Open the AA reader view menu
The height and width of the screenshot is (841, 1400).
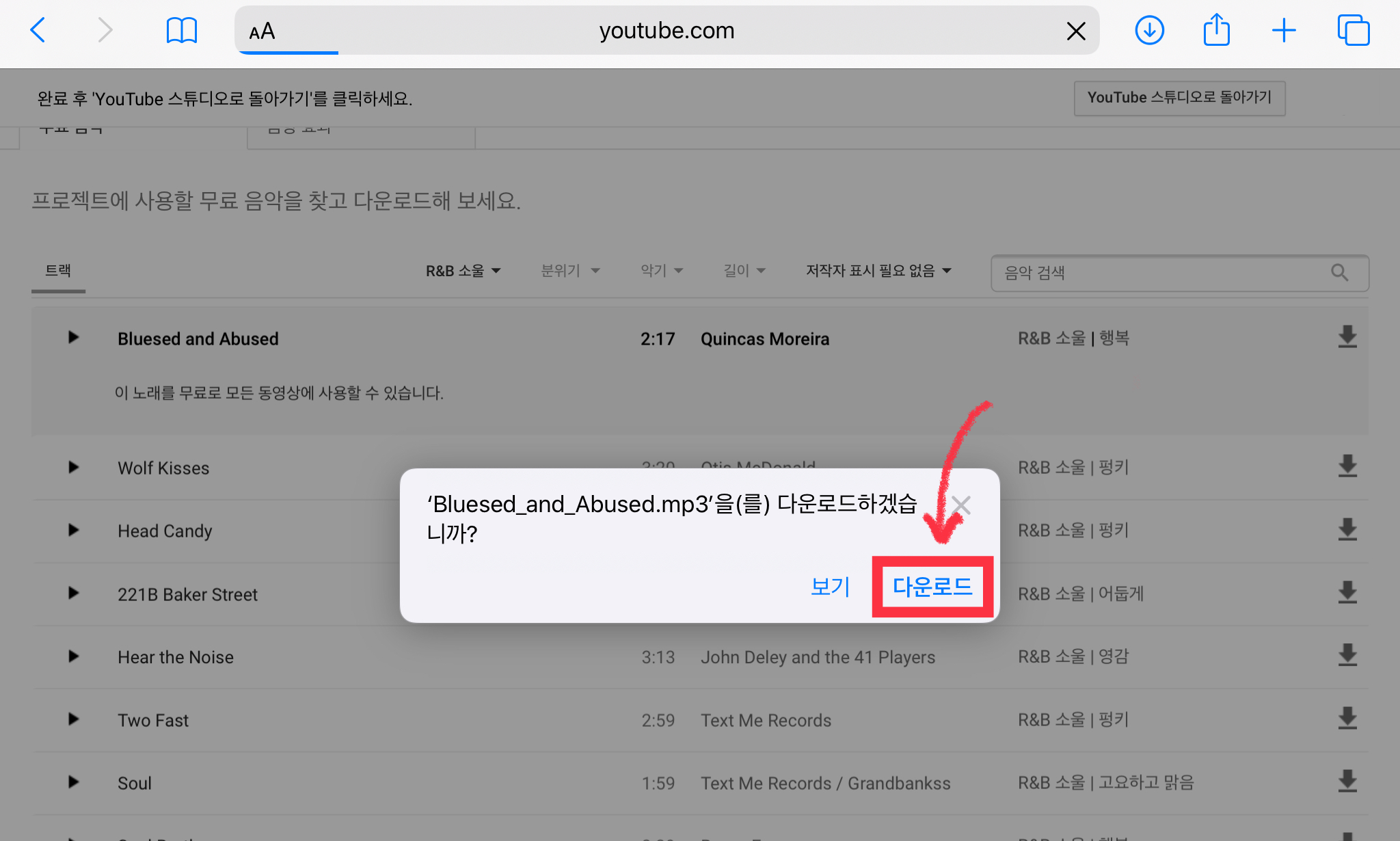click(x=262, y=31)
